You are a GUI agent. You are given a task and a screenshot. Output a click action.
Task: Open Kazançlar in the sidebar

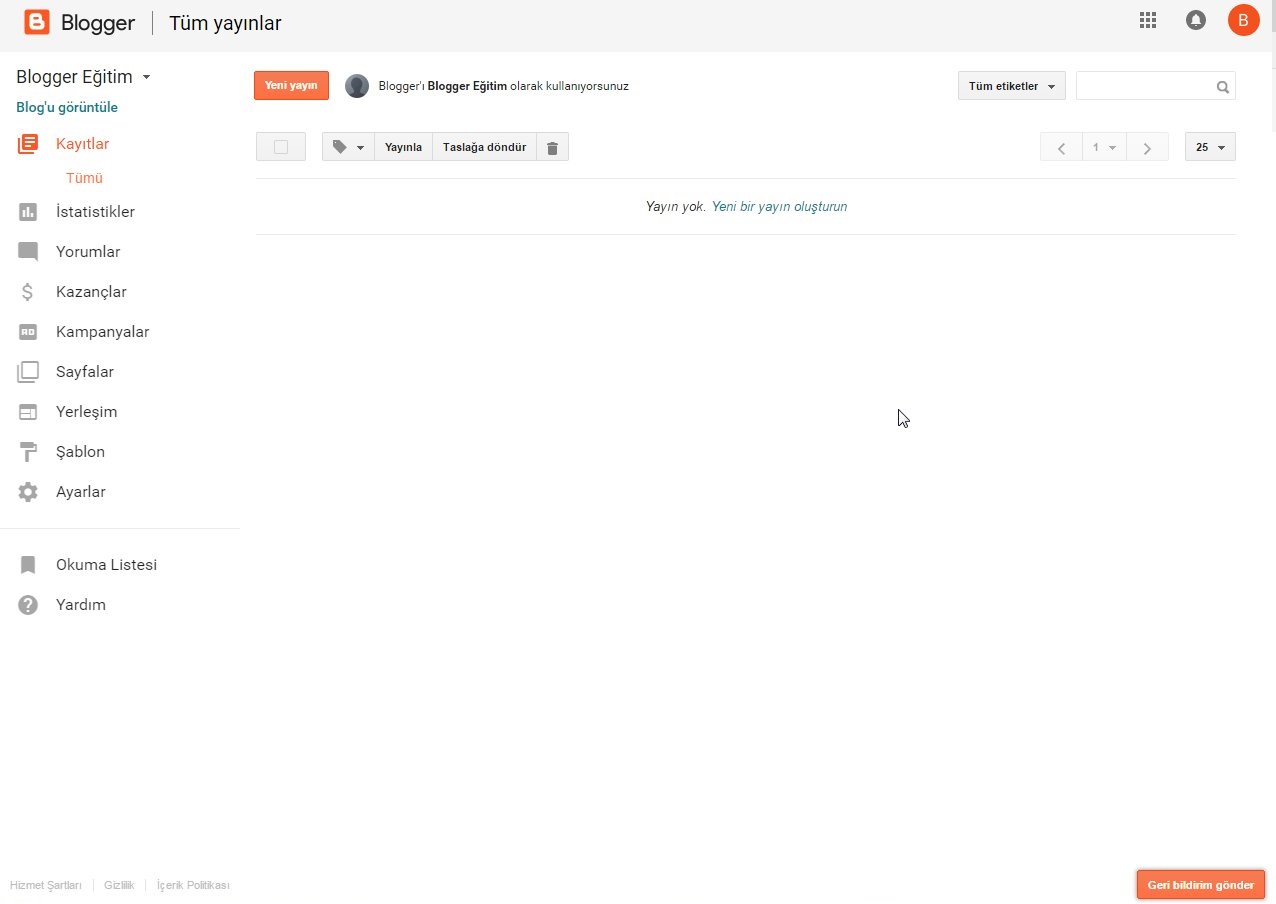click(x=91, y=292)
